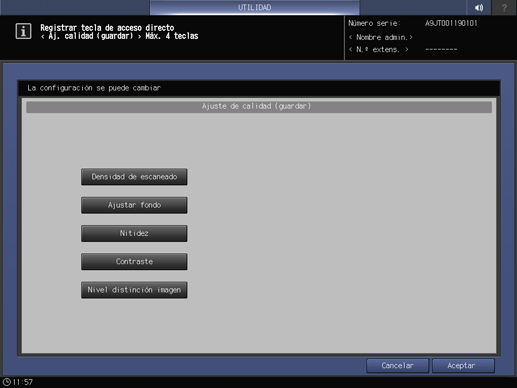Choose the Contraste key

click(x=134, y=262)
